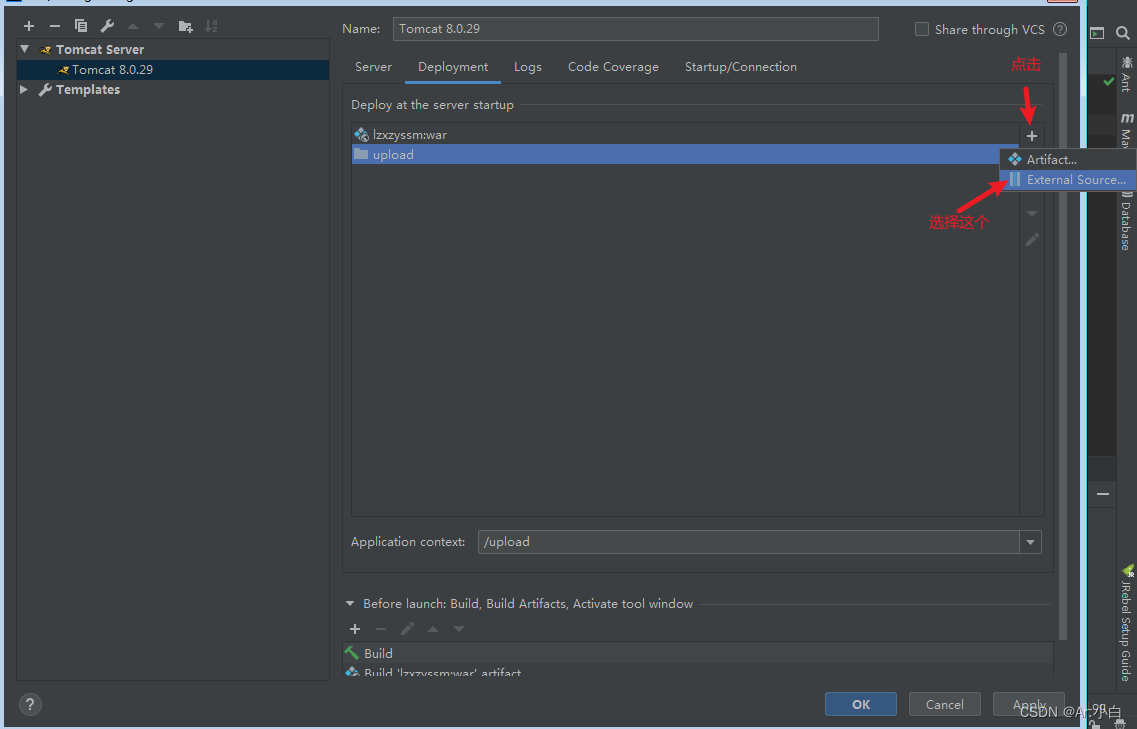Sort configurations alphabetically
The height and width of the screenshot is (729, 1137).
point(211,26)
